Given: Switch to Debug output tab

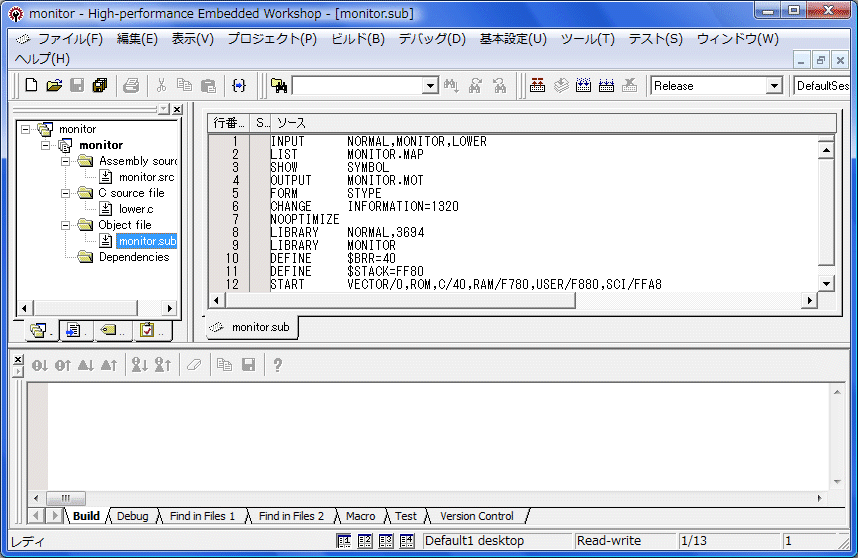Looking at the screenshot, I should [x=132, y=516].
